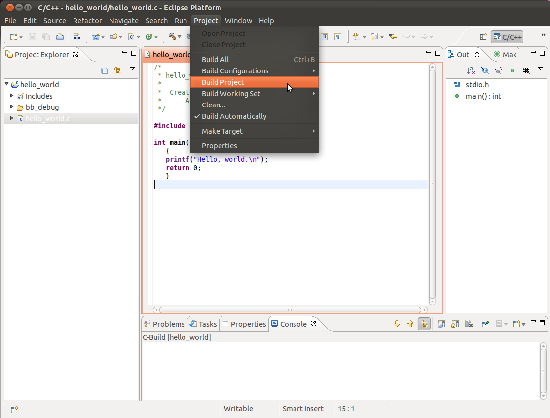Expand the bb_debug folder
Image resolution: width=550 pixels, height=418 pixels.
pos(12,107)
